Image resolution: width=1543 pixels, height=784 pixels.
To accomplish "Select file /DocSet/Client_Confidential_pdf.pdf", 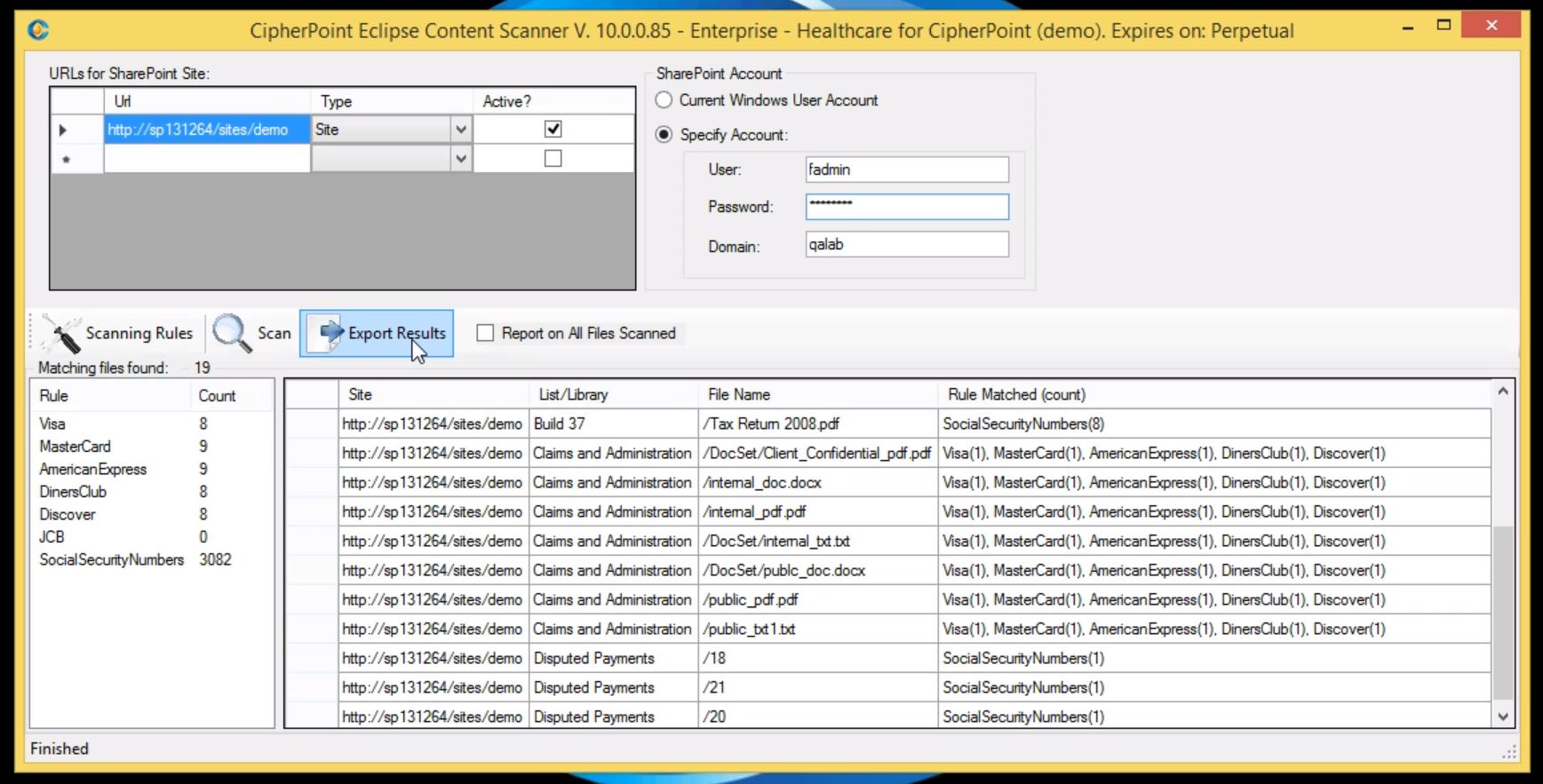I will tap(816, 454).
